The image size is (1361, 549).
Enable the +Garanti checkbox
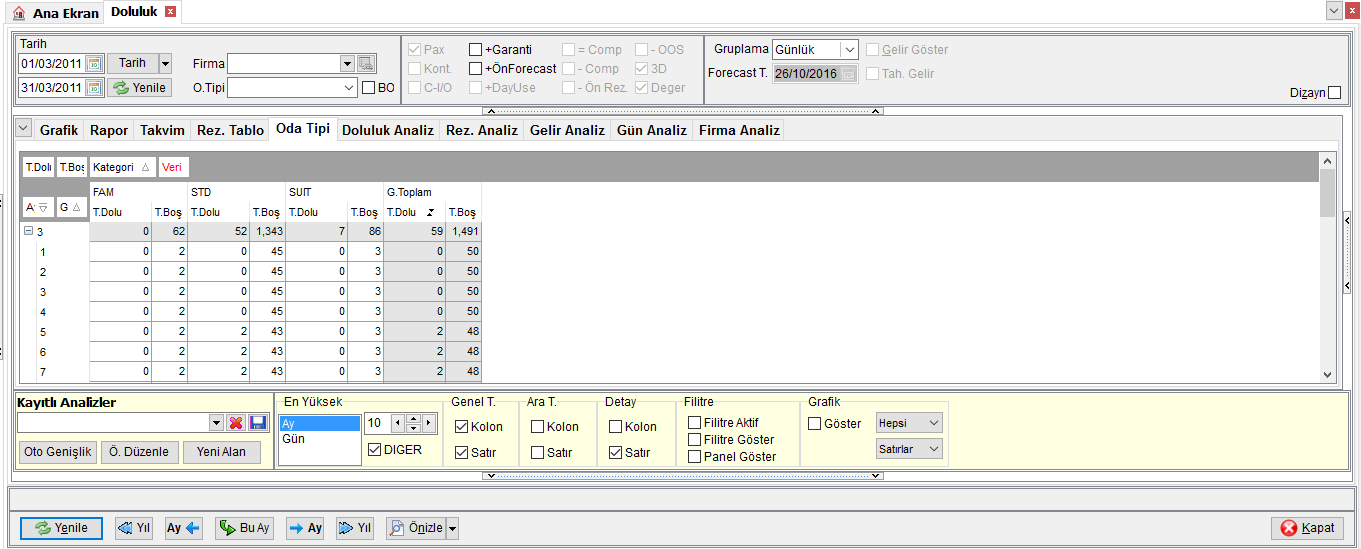click(x=475, y=49)
